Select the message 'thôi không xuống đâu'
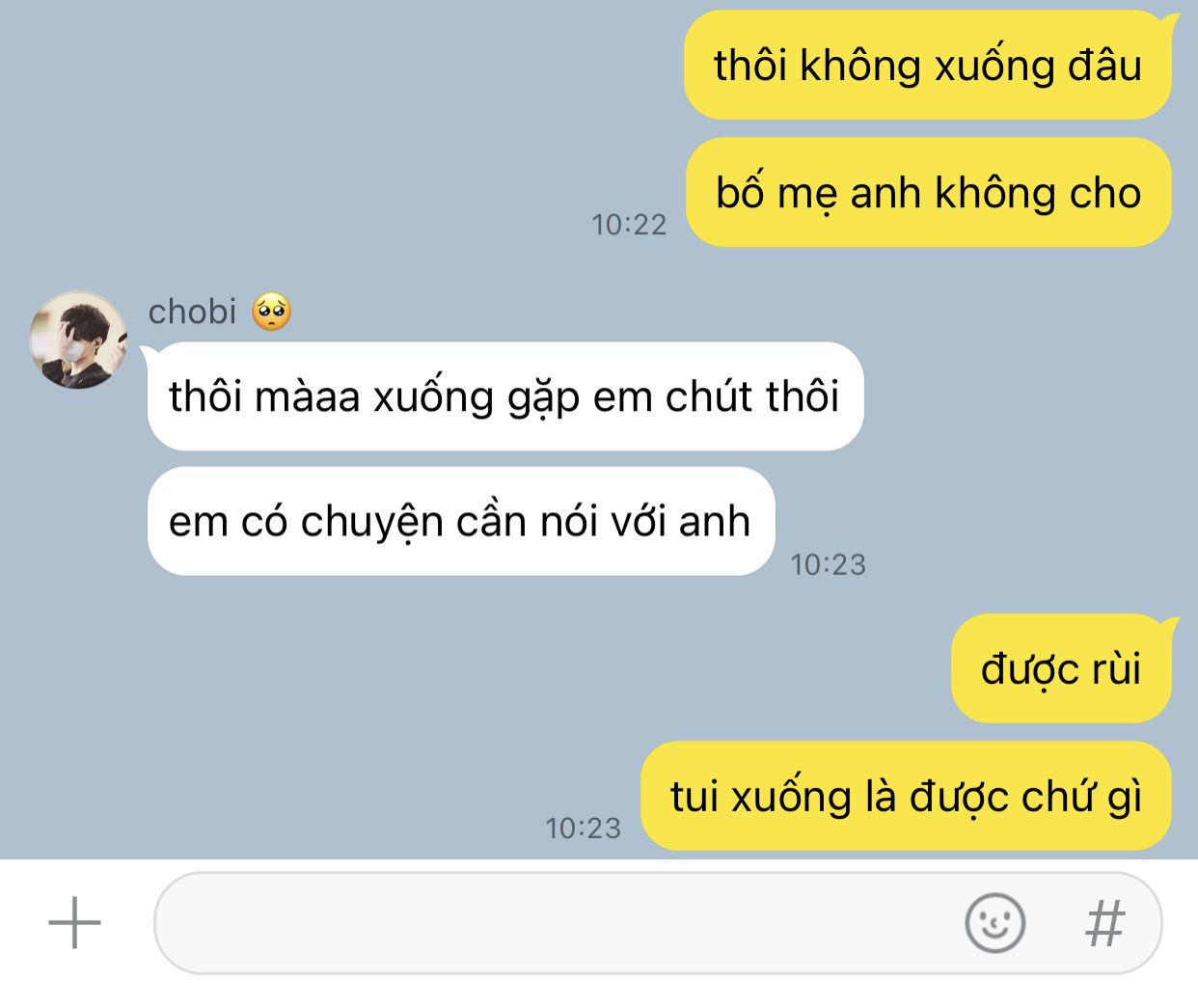 pos(928,66)
